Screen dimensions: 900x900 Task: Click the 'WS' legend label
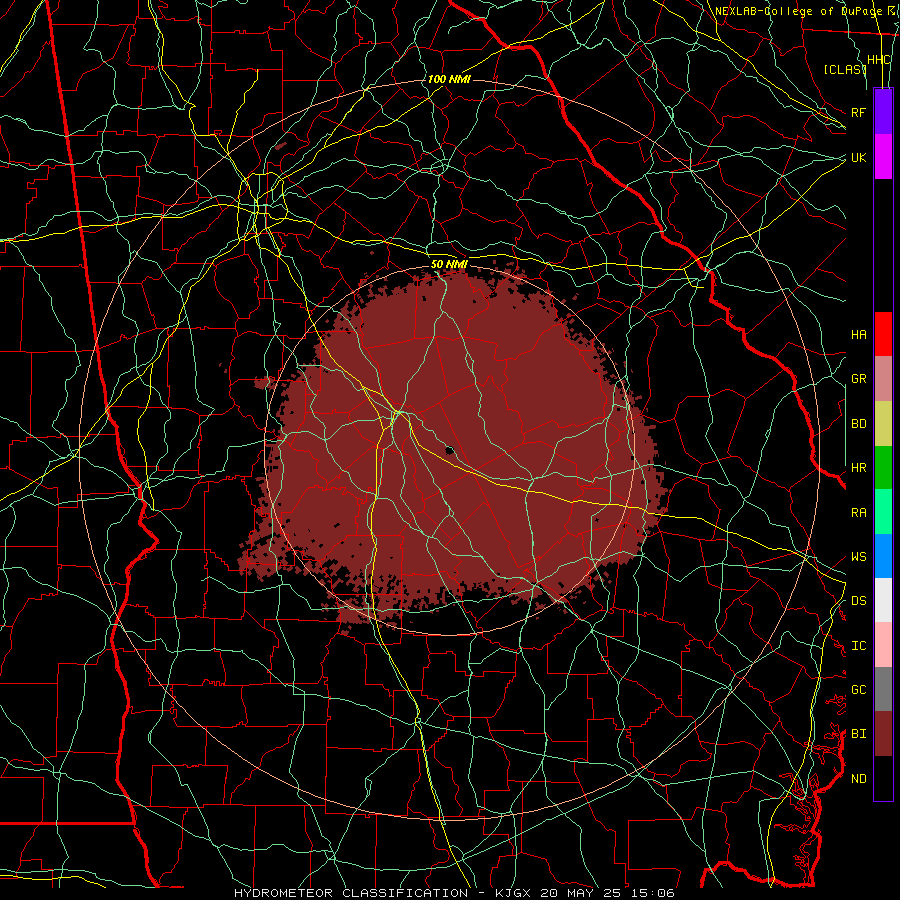pos(858,557)
